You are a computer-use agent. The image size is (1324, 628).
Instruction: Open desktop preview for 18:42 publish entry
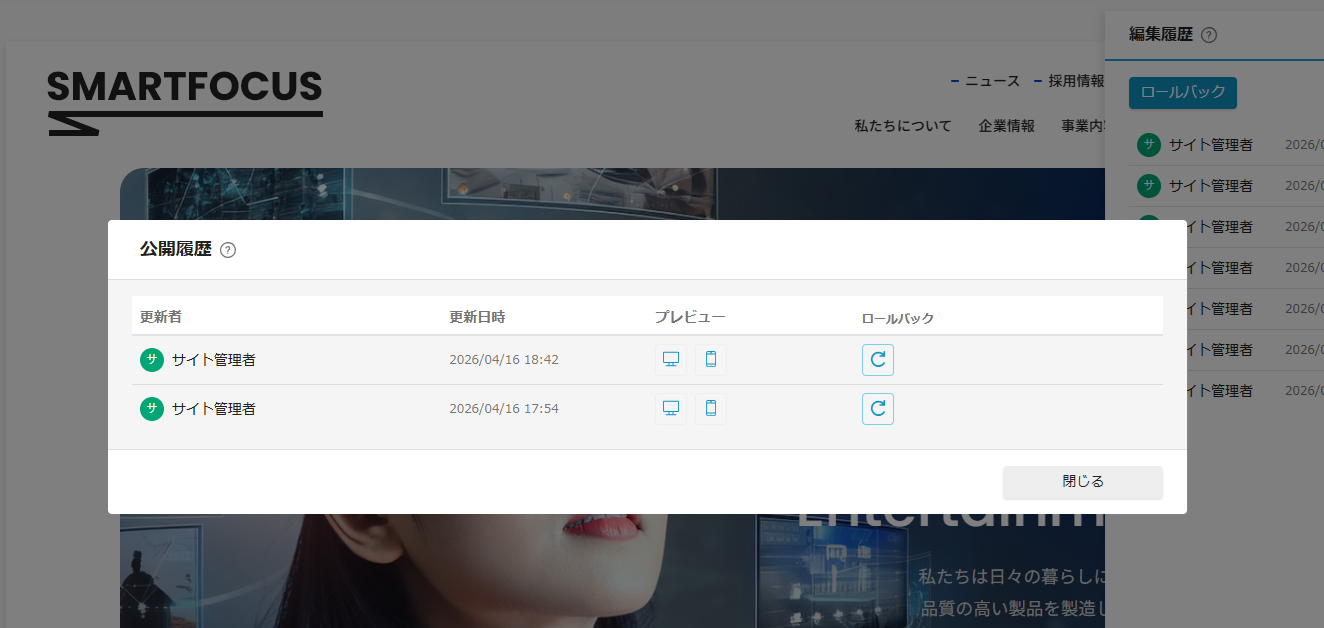pos(671,359)
